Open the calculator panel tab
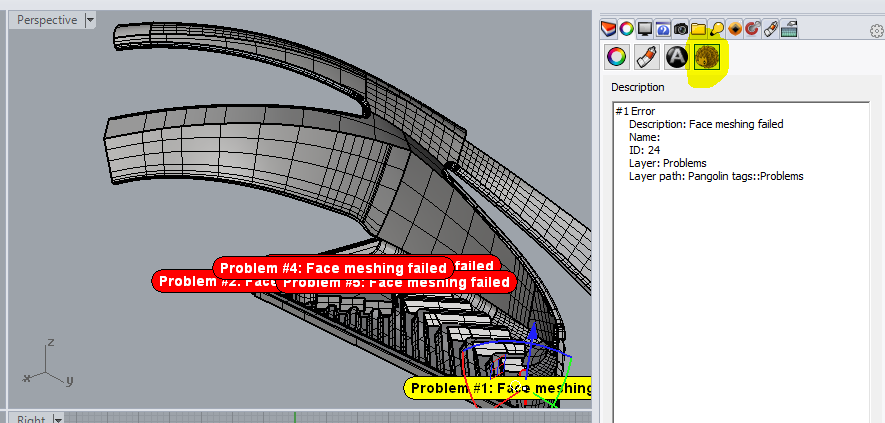 click(x=789, y=29)
